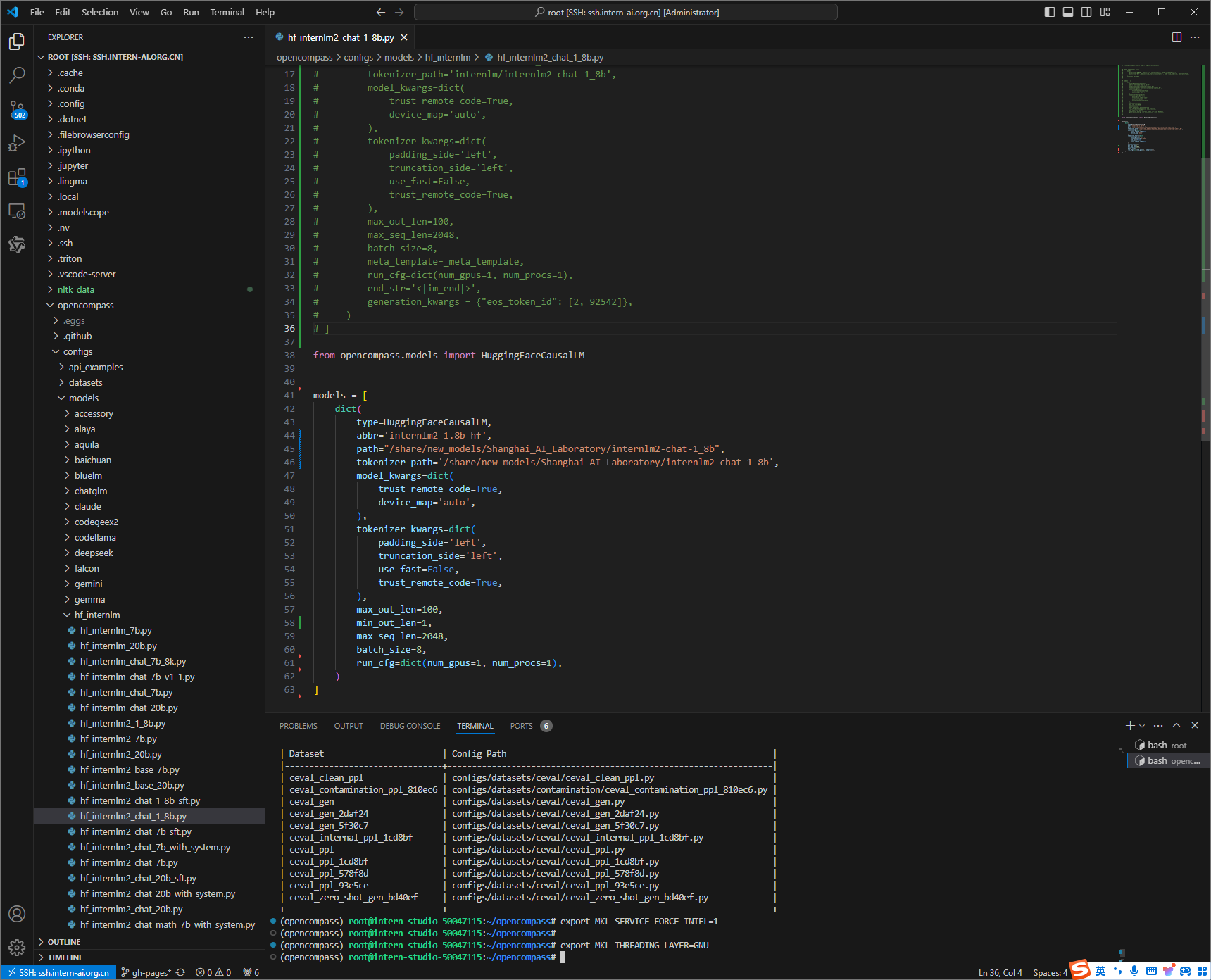Toggle the Panel layout button
This screenshot has width=1211, height=980.
(x=1068, y=12)
